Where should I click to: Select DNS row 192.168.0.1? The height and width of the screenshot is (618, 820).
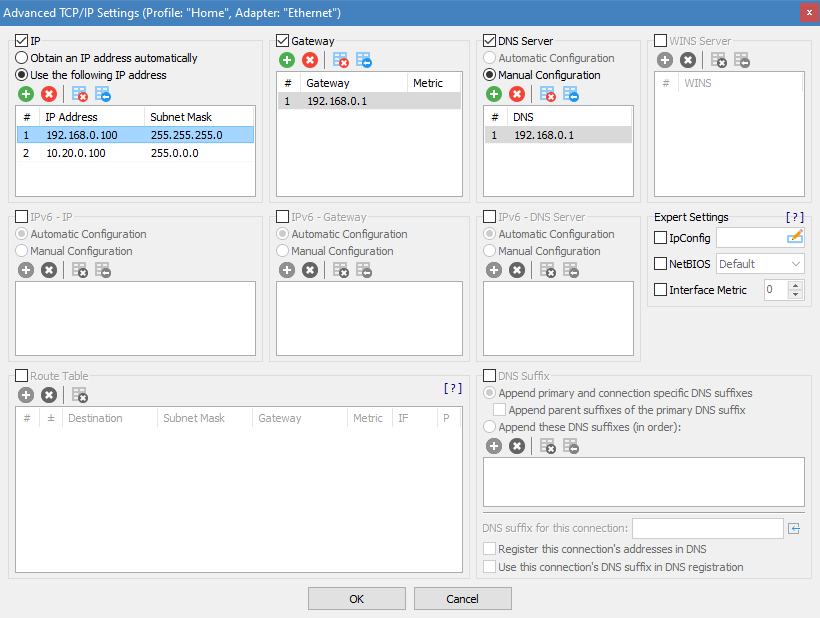tap(558, 135)
